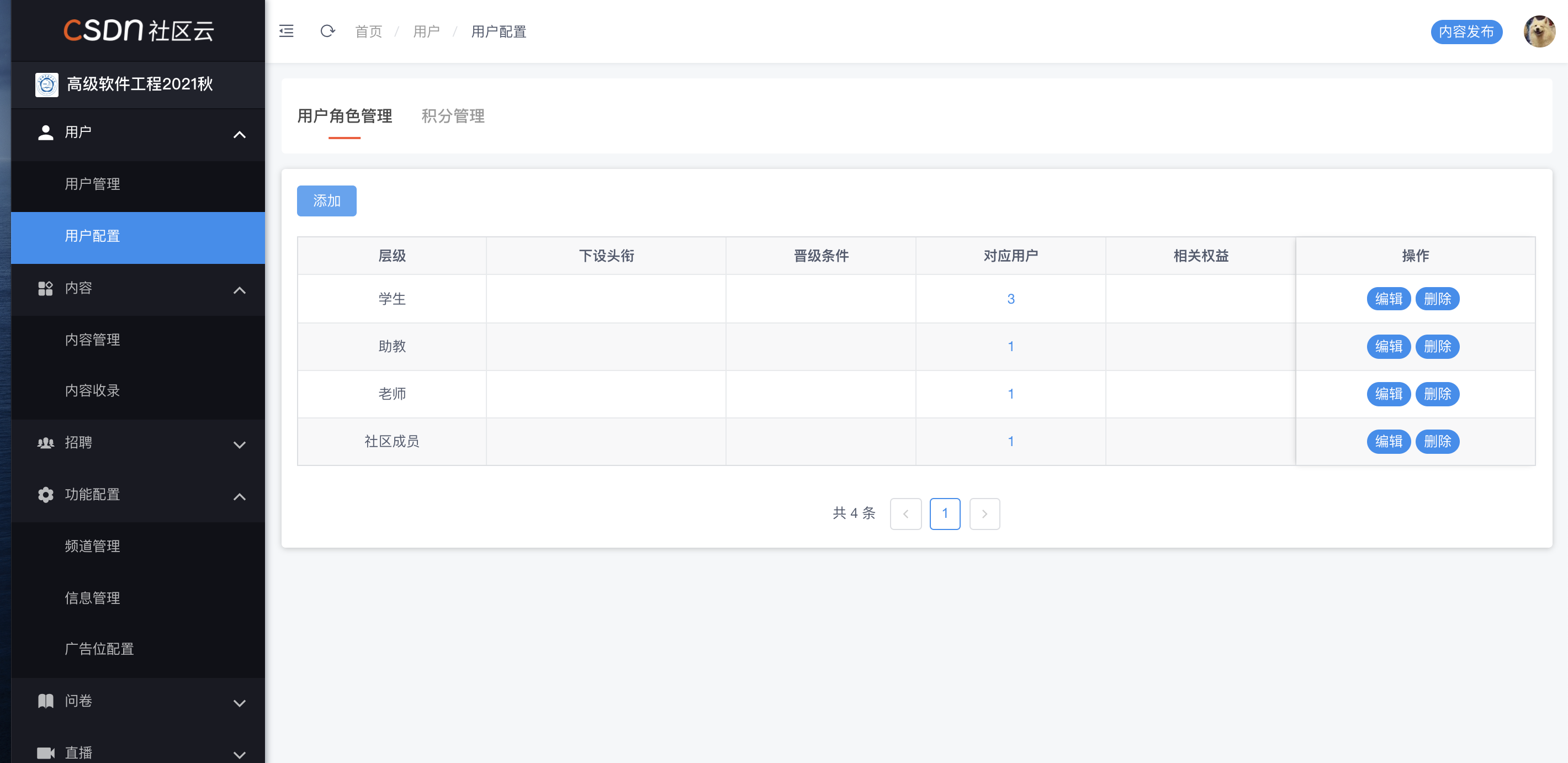
Task: Collapse the 用户 menu chevron
Action: click(x=240, y=135)
